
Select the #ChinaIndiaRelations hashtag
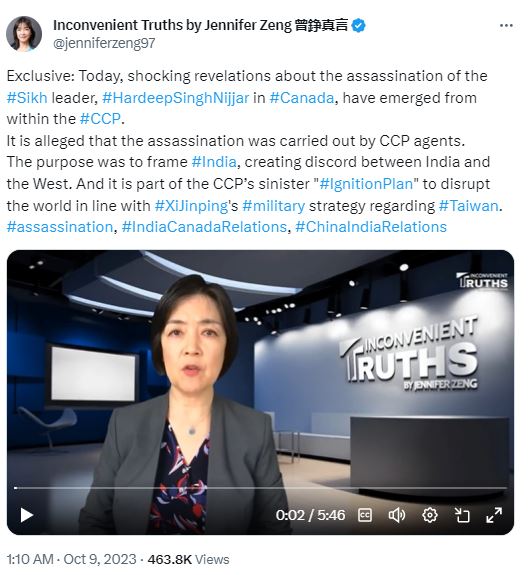[371, 227]
